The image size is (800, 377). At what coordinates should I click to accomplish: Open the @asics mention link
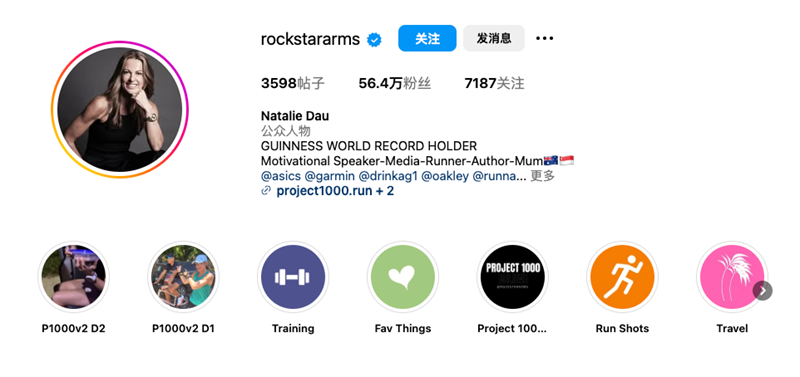[281, 177]
